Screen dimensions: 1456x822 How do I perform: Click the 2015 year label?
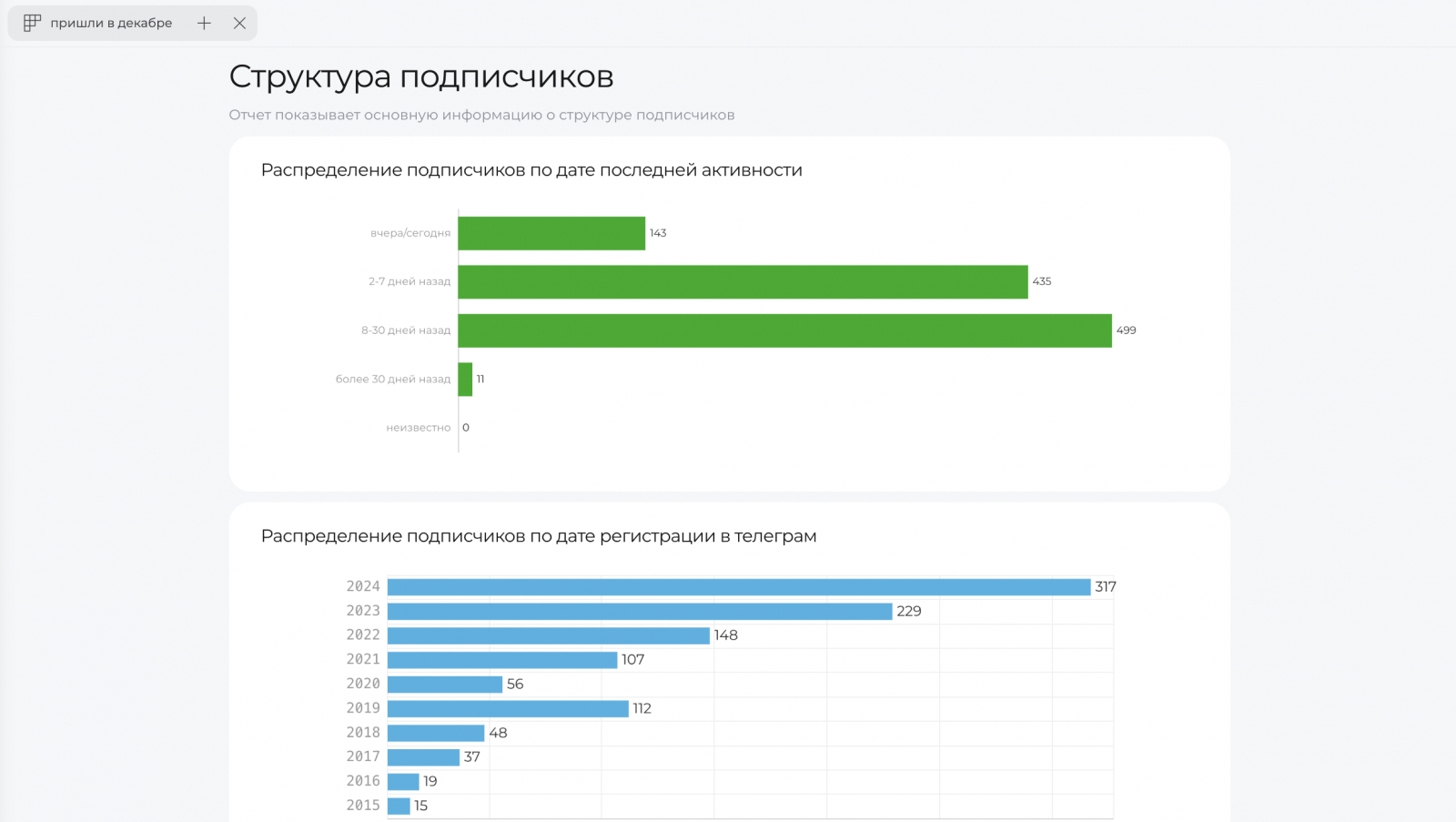[x=363, y=805]
